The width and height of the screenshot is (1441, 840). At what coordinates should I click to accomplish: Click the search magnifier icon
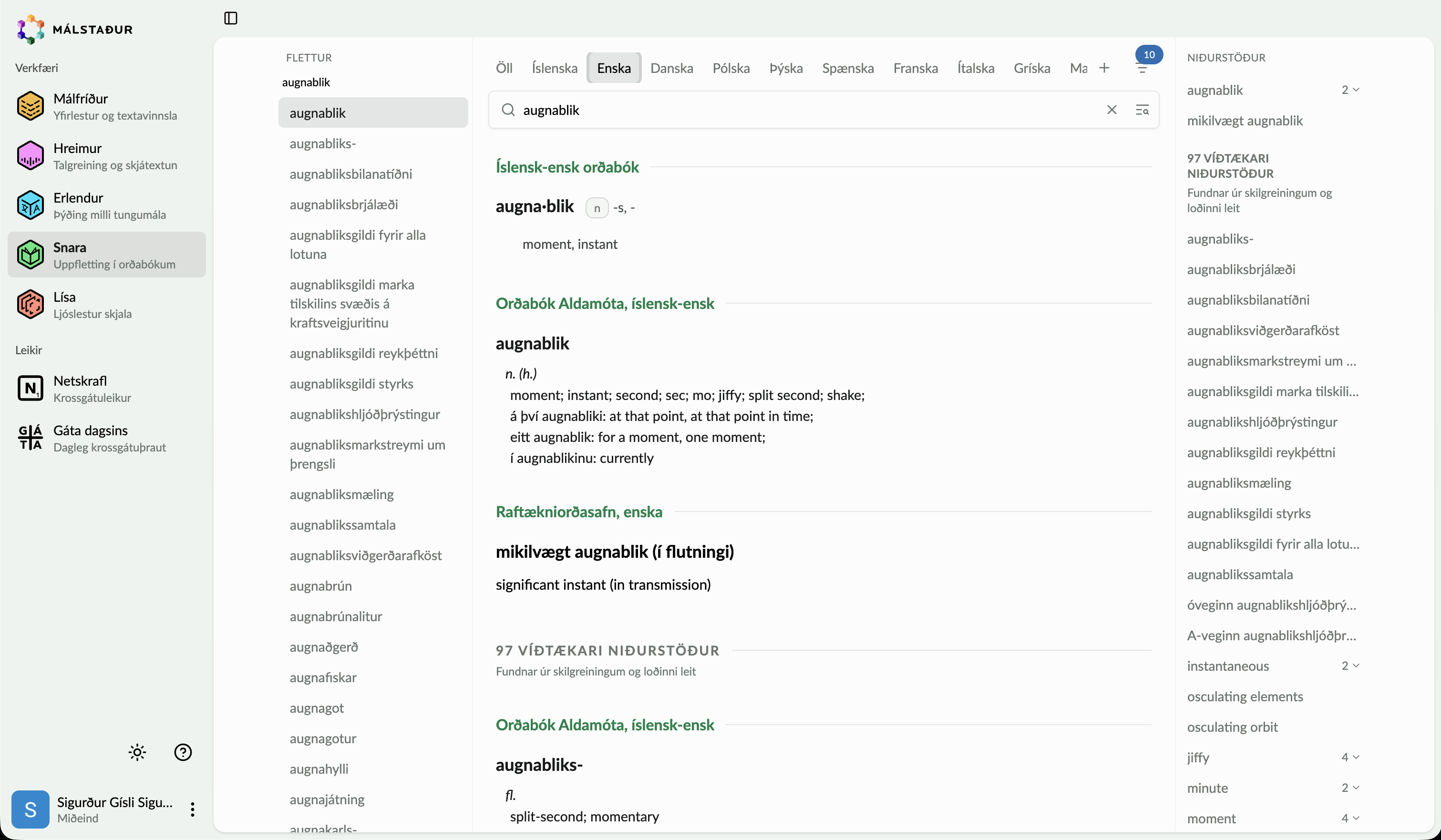(x=508, y=110)
